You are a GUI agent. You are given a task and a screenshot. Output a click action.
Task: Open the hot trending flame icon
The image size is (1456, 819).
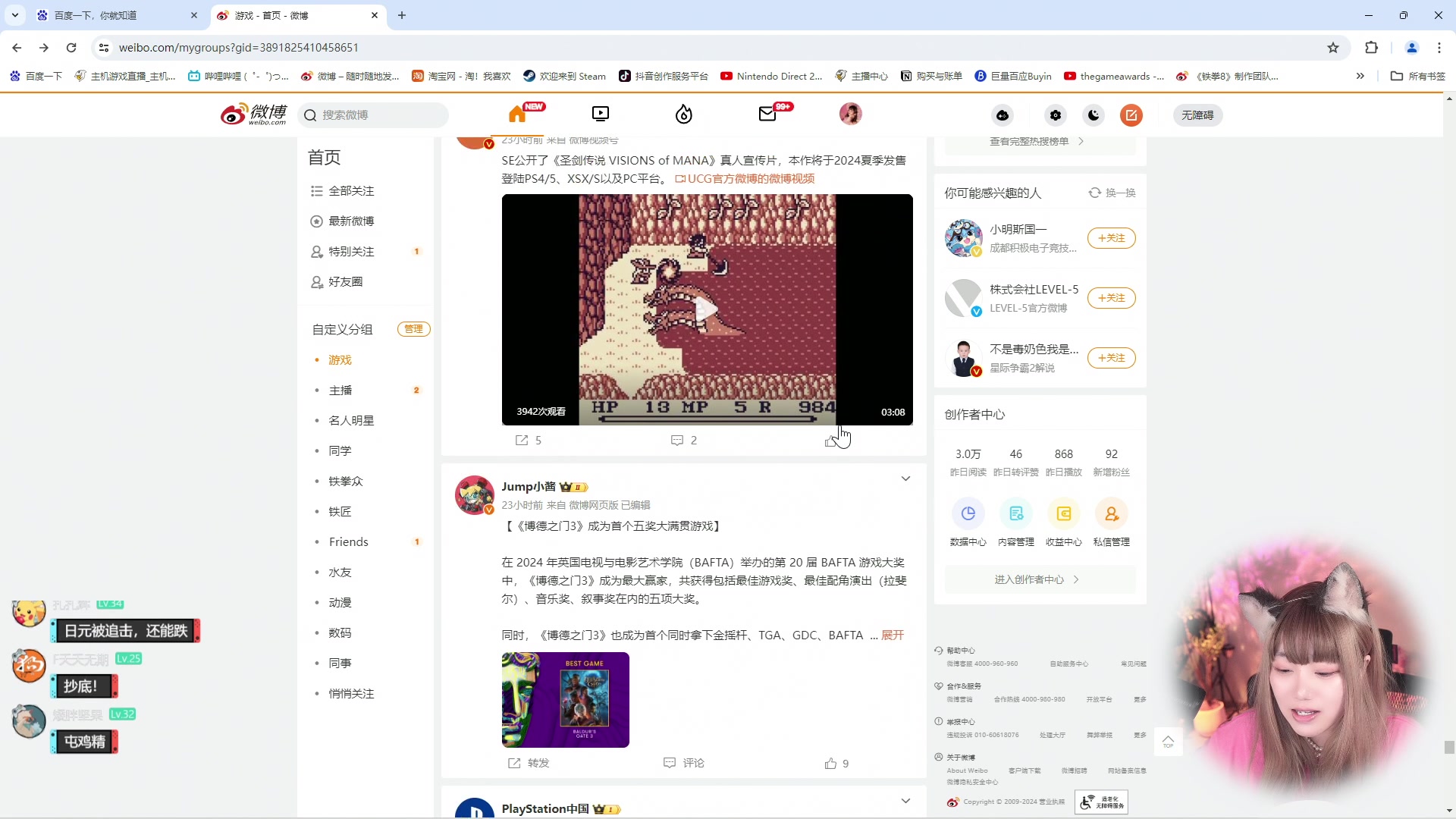[684, 115]
